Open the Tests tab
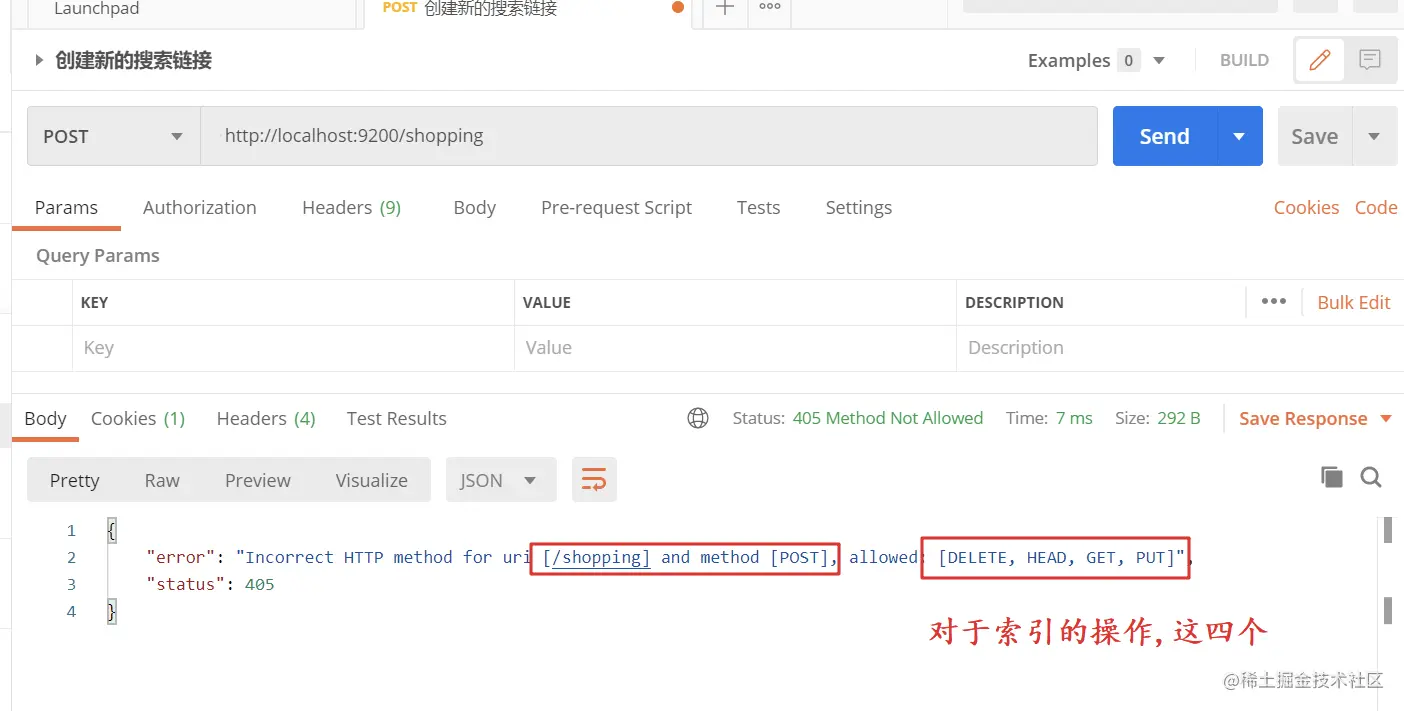Screen dimensions: 1404x711 (758, 207)
